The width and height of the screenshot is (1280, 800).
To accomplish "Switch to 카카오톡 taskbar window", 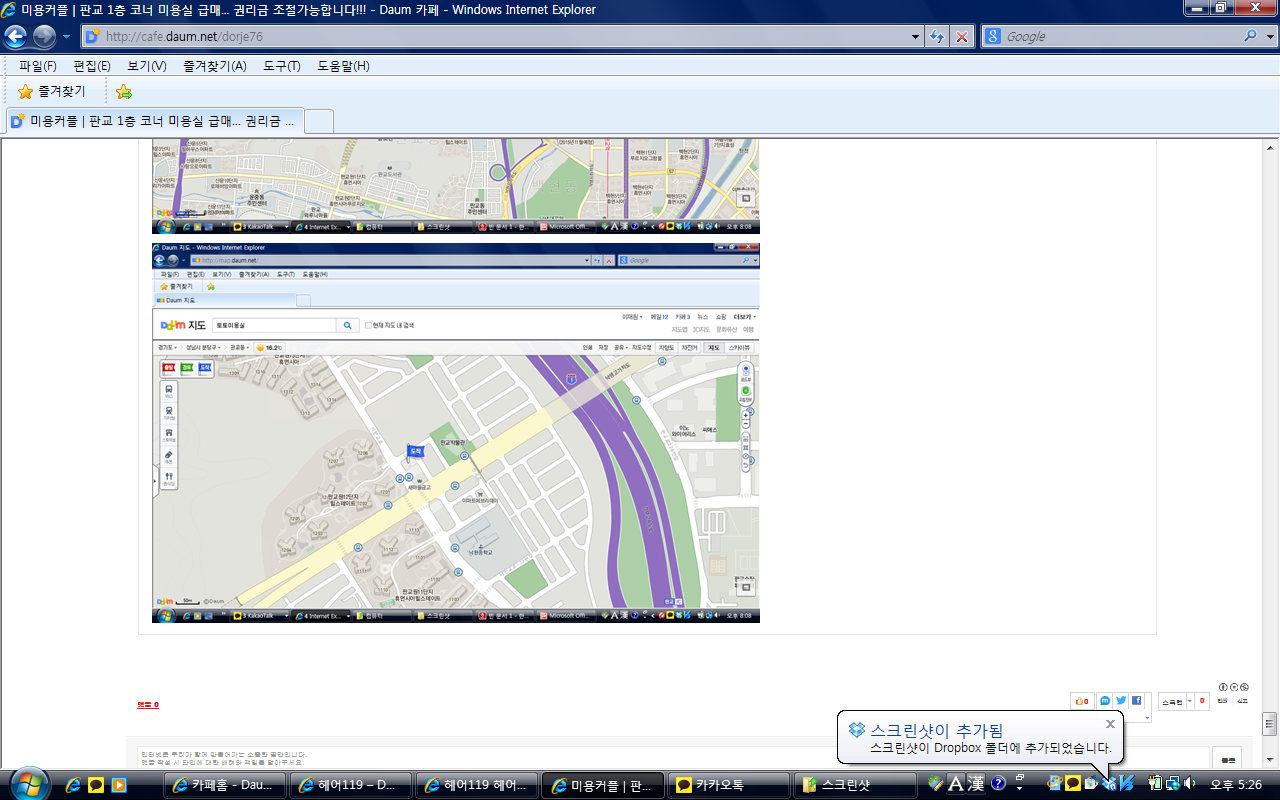I will click(728, 785).
